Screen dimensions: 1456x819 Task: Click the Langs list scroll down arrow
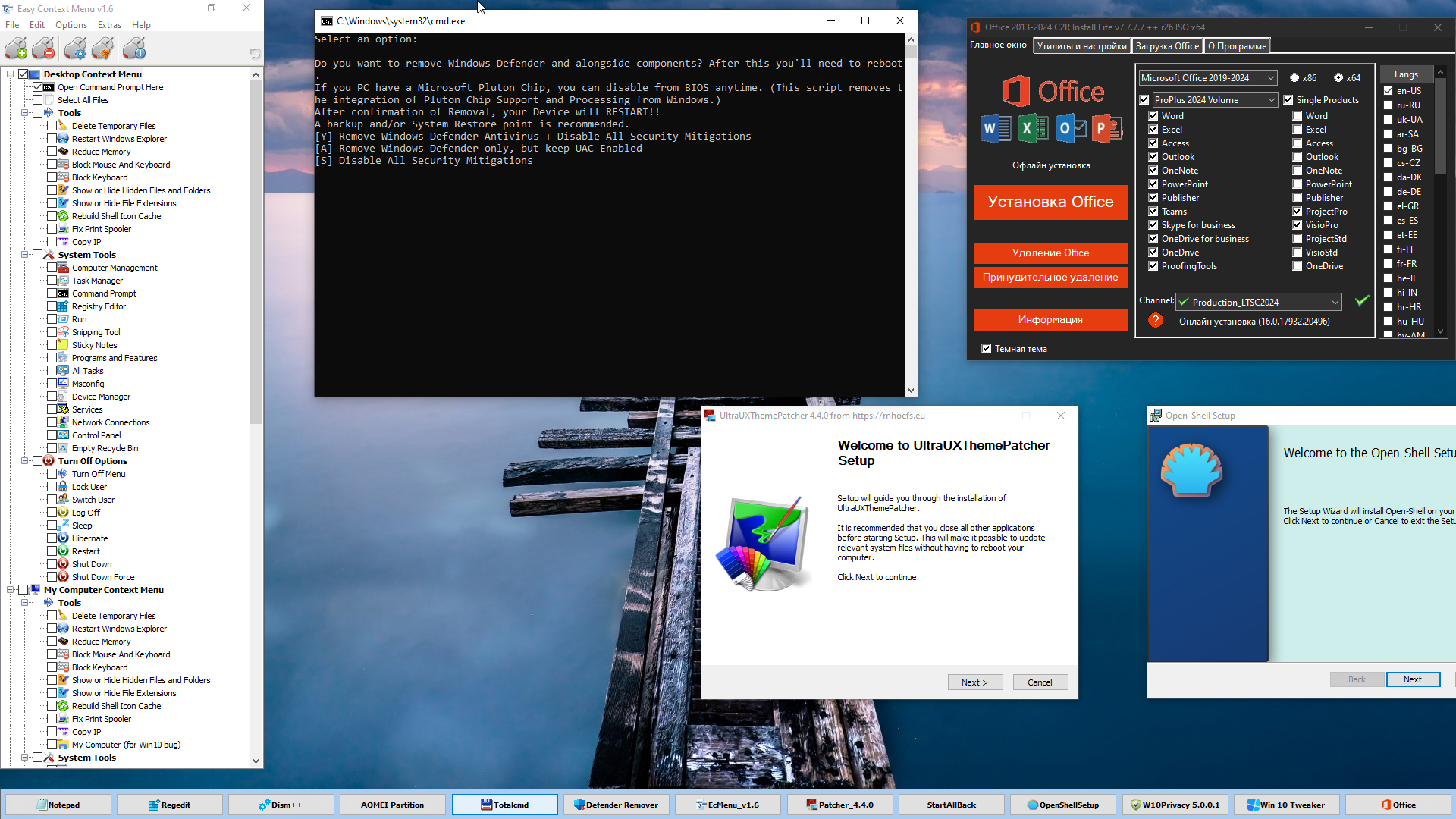coord(1440,332)
